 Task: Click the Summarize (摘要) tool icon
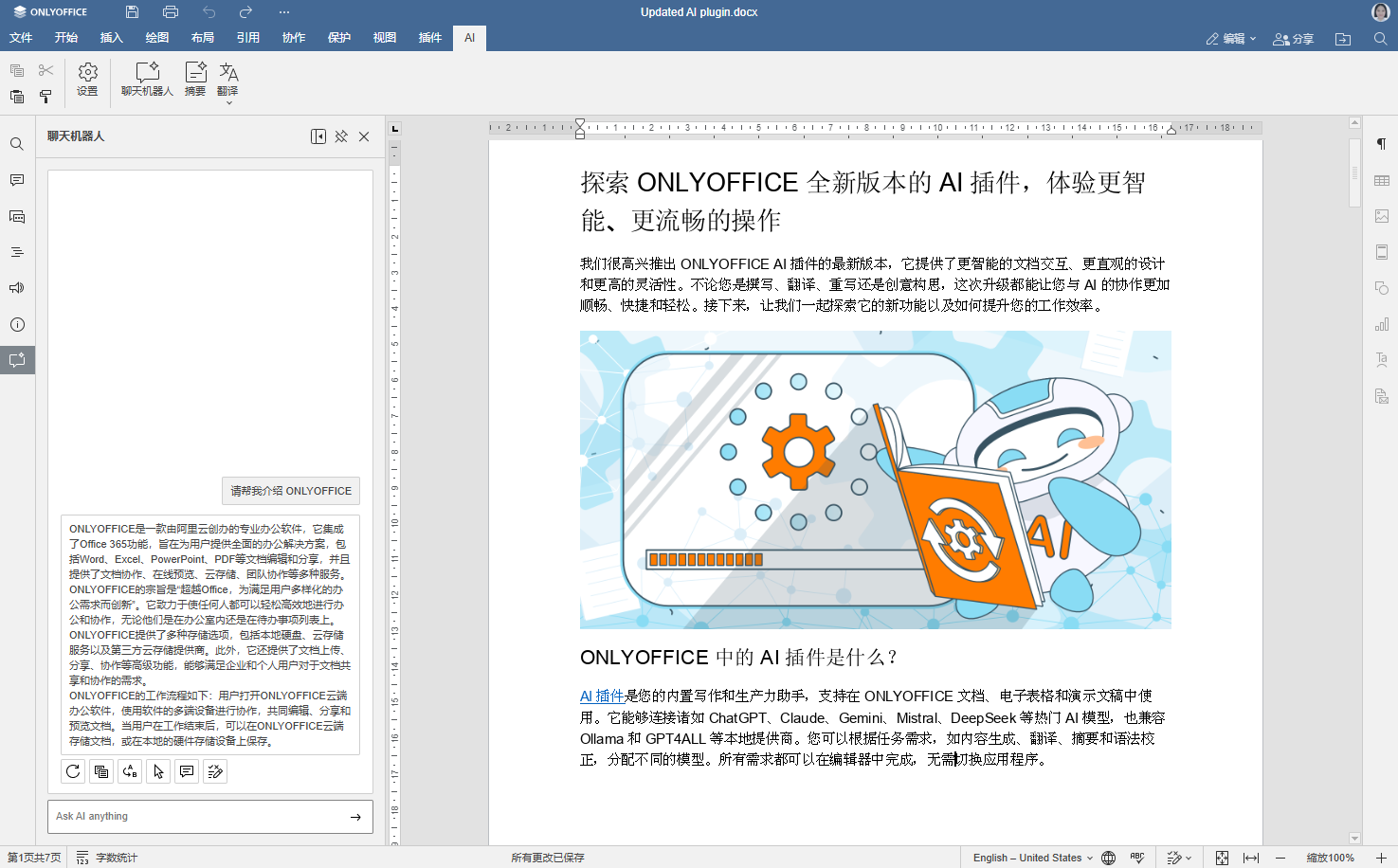(195, 79)
